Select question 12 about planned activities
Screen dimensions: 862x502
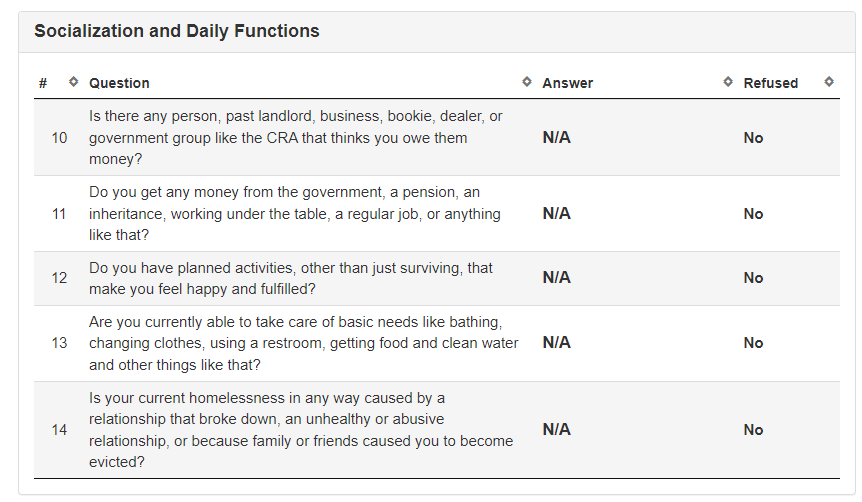[x=290, y=279]
